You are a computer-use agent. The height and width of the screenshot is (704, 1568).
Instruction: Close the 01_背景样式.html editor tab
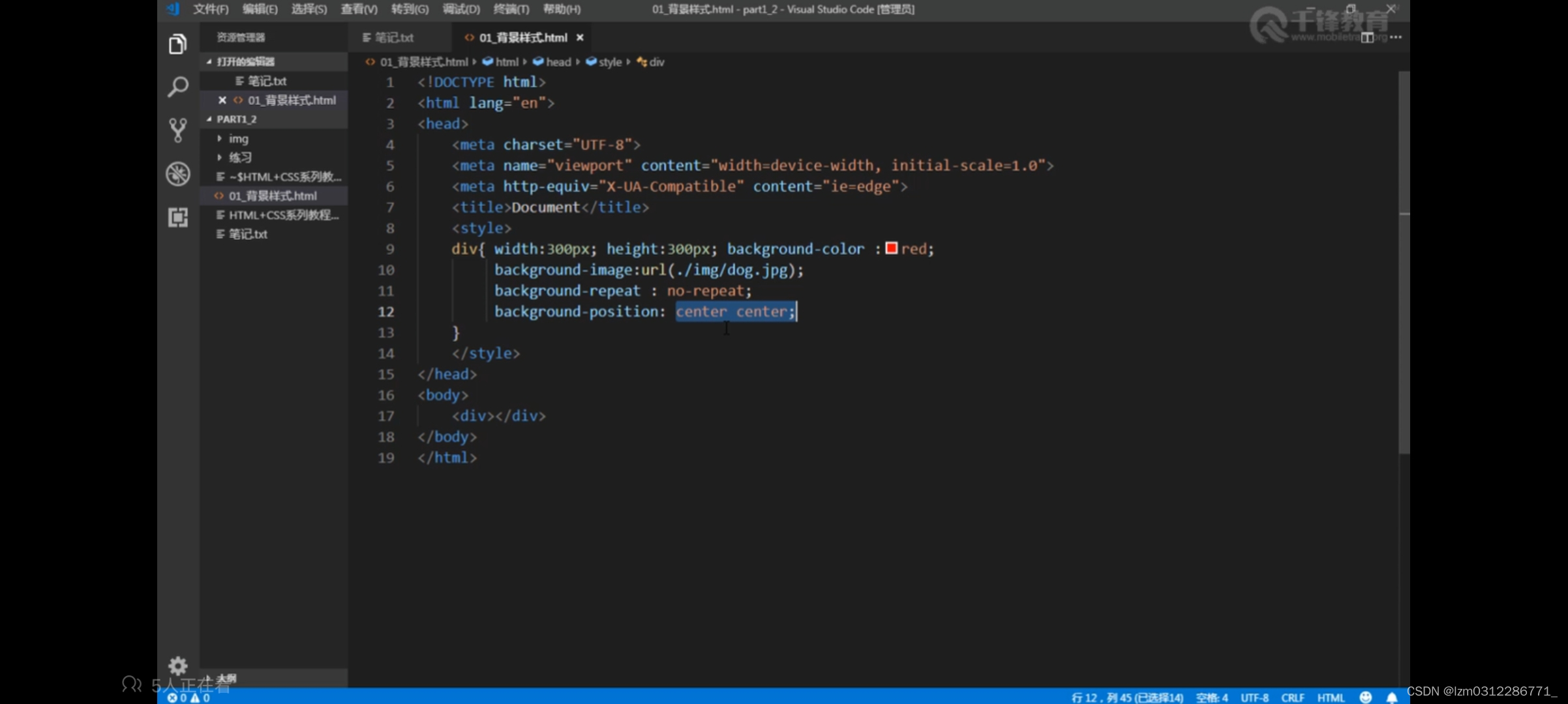pos(579,38)
